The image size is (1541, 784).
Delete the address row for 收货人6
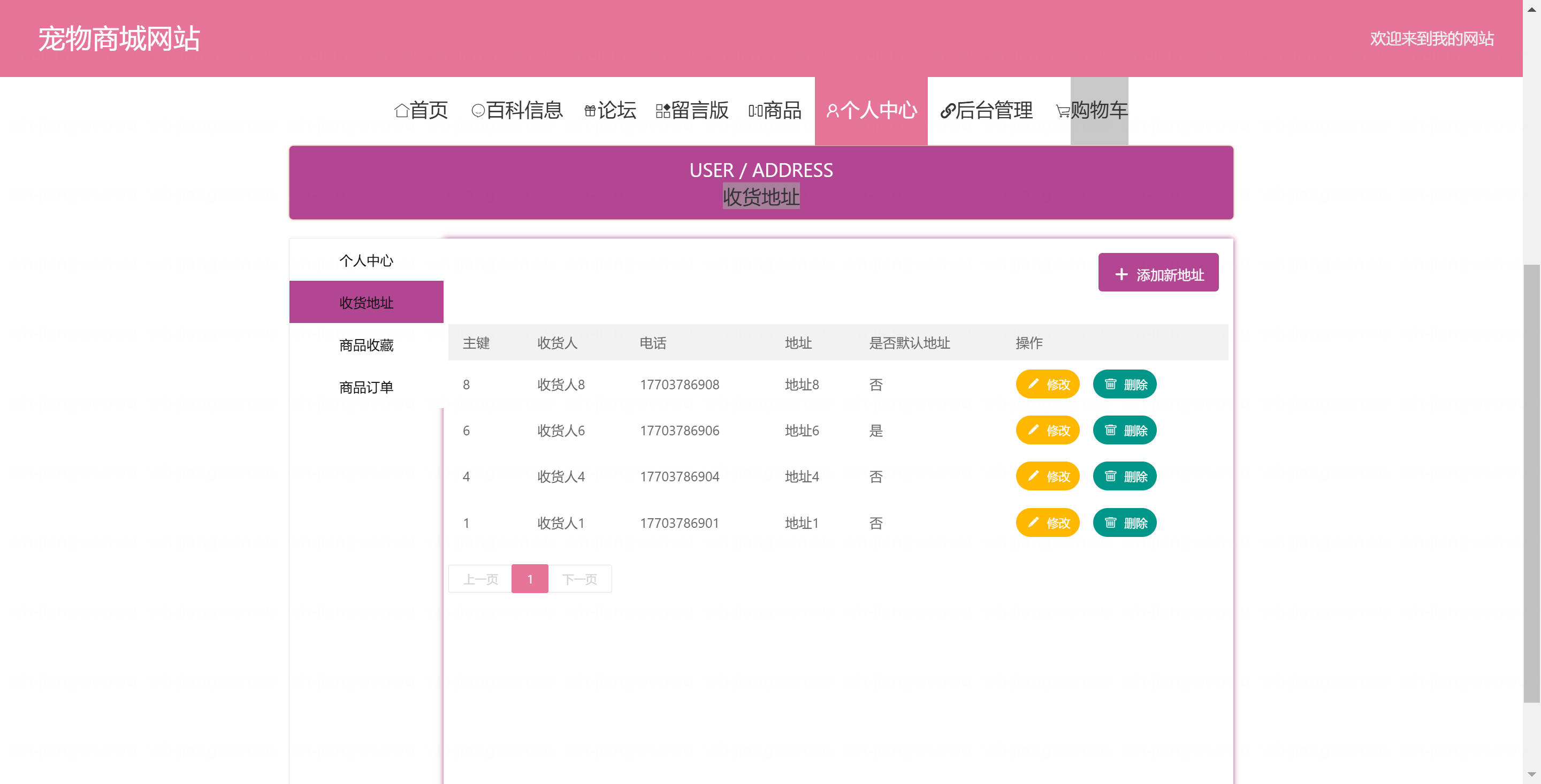(x=1124, y=430)
